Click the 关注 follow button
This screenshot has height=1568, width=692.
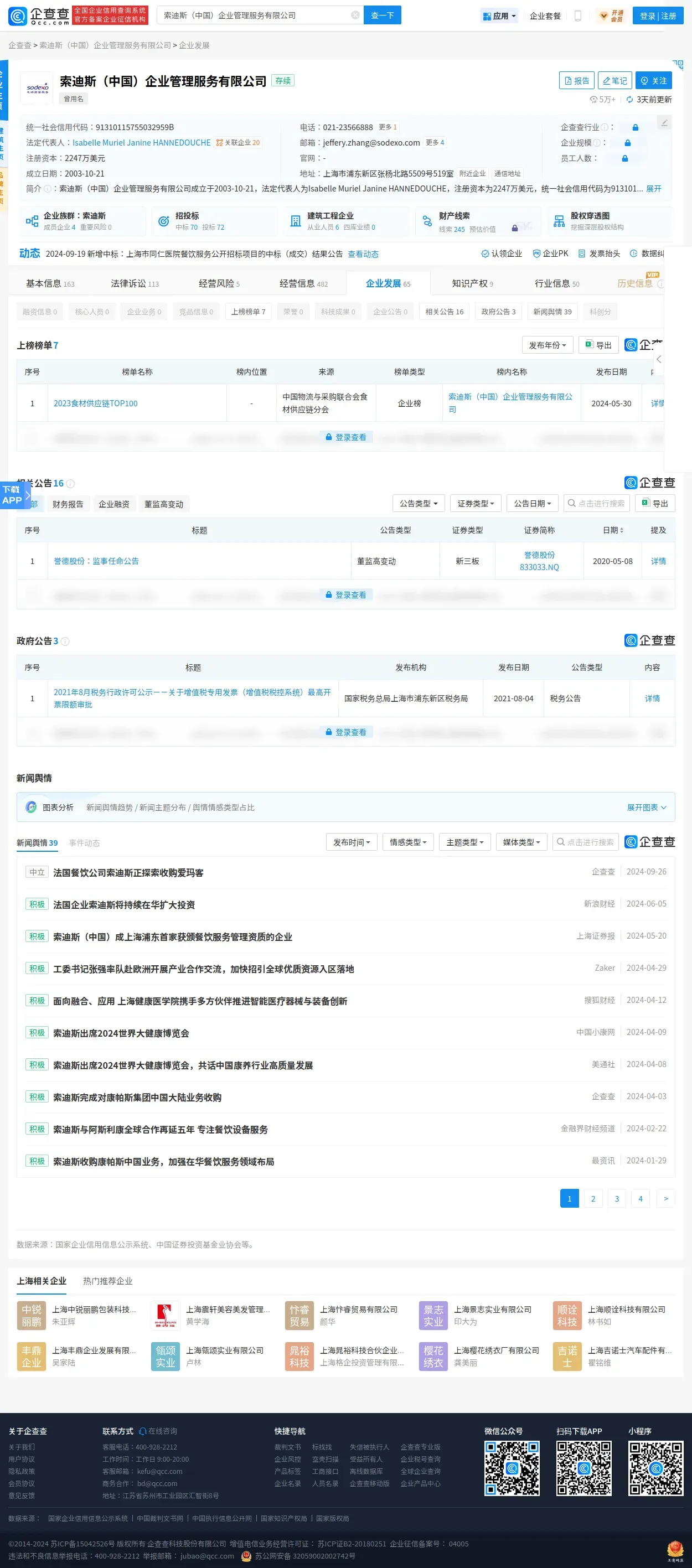point(654,80)
